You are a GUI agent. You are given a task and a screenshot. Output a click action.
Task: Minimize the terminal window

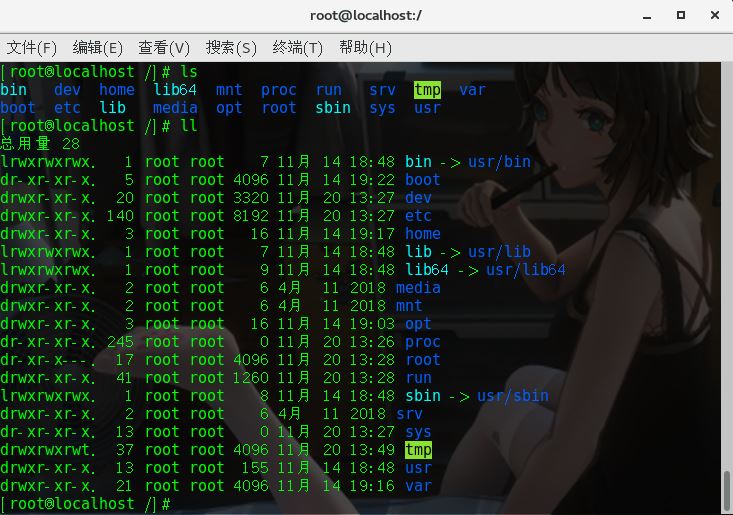coord(647,16)
